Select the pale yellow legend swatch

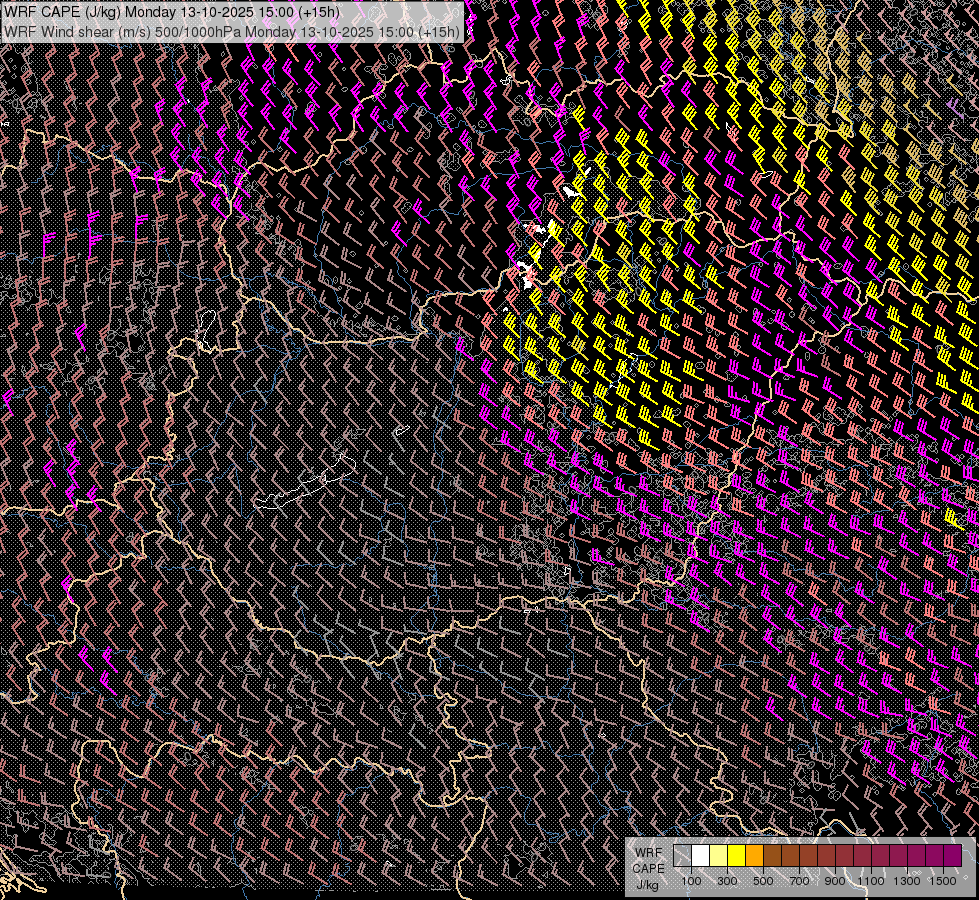click(718, 856)
